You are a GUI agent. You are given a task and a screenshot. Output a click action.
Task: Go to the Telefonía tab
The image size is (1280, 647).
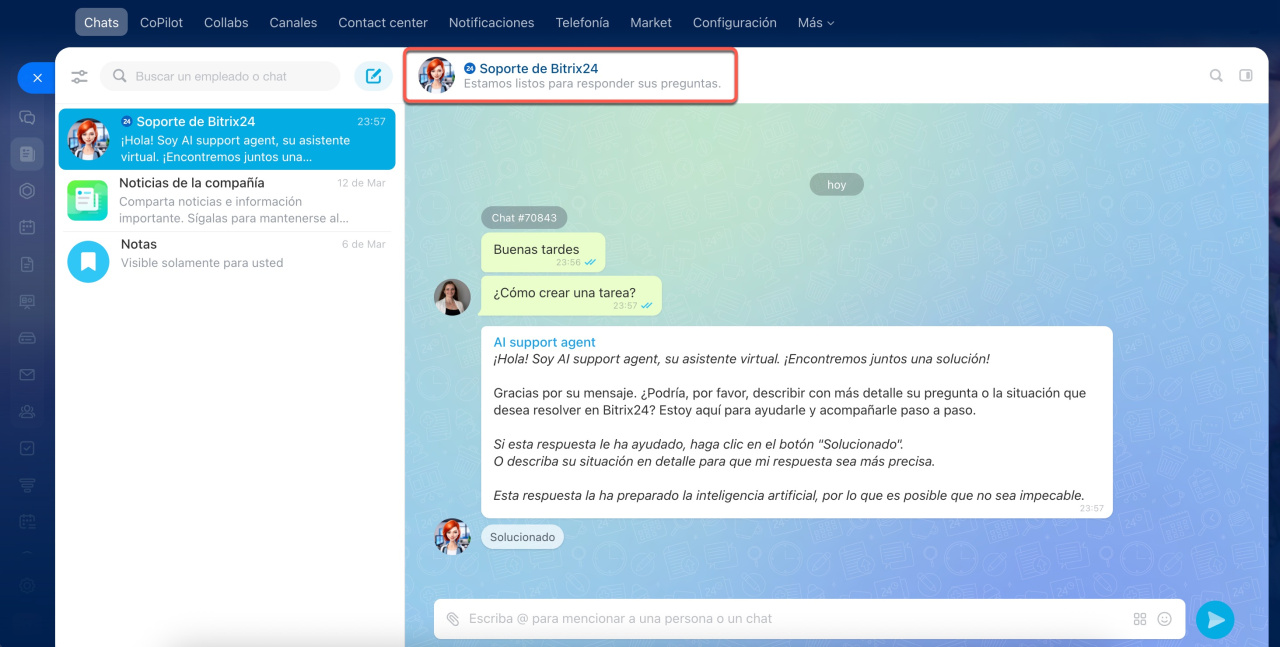[x=582, y=22]
